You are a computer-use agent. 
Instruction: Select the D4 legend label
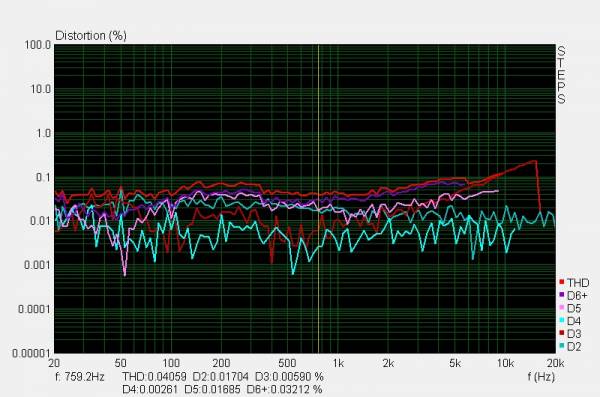[x=574, y=321]
